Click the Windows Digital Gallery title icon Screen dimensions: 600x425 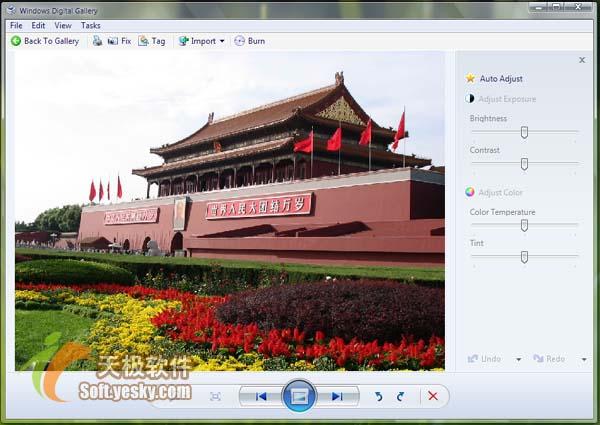tap(11, 10)
